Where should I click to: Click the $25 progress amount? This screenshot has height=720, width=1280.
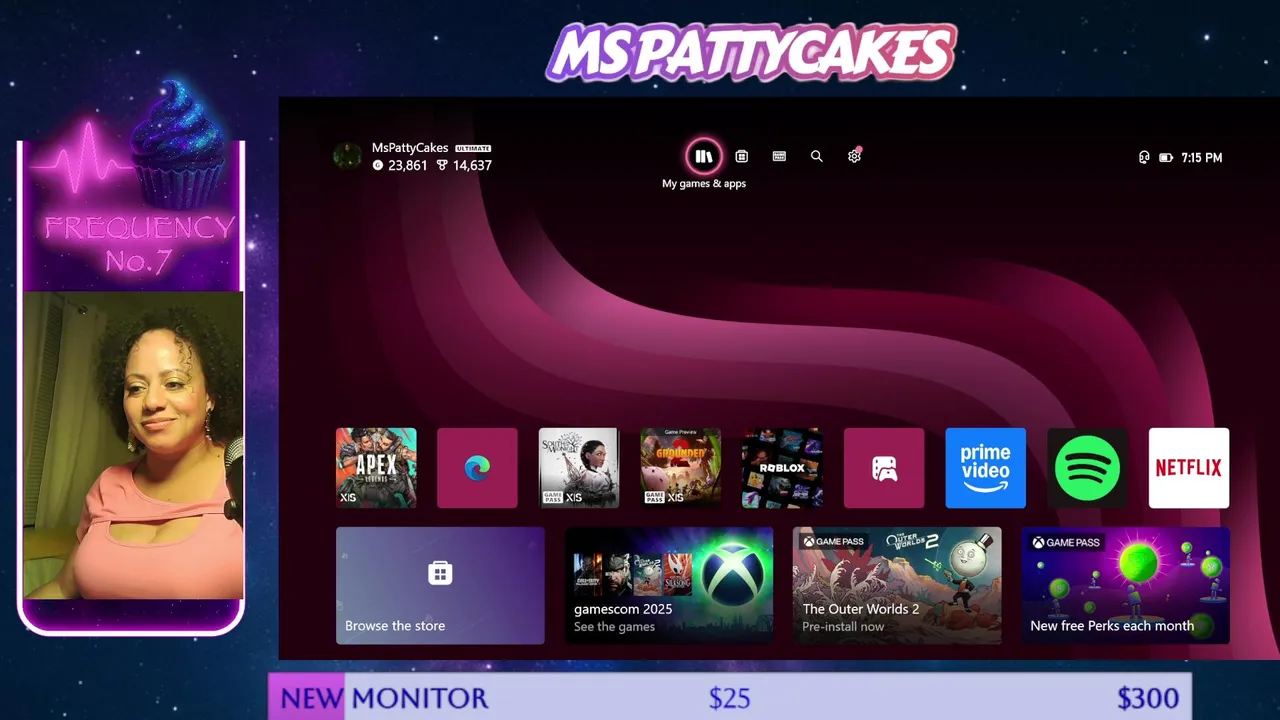tap(730, 698)
